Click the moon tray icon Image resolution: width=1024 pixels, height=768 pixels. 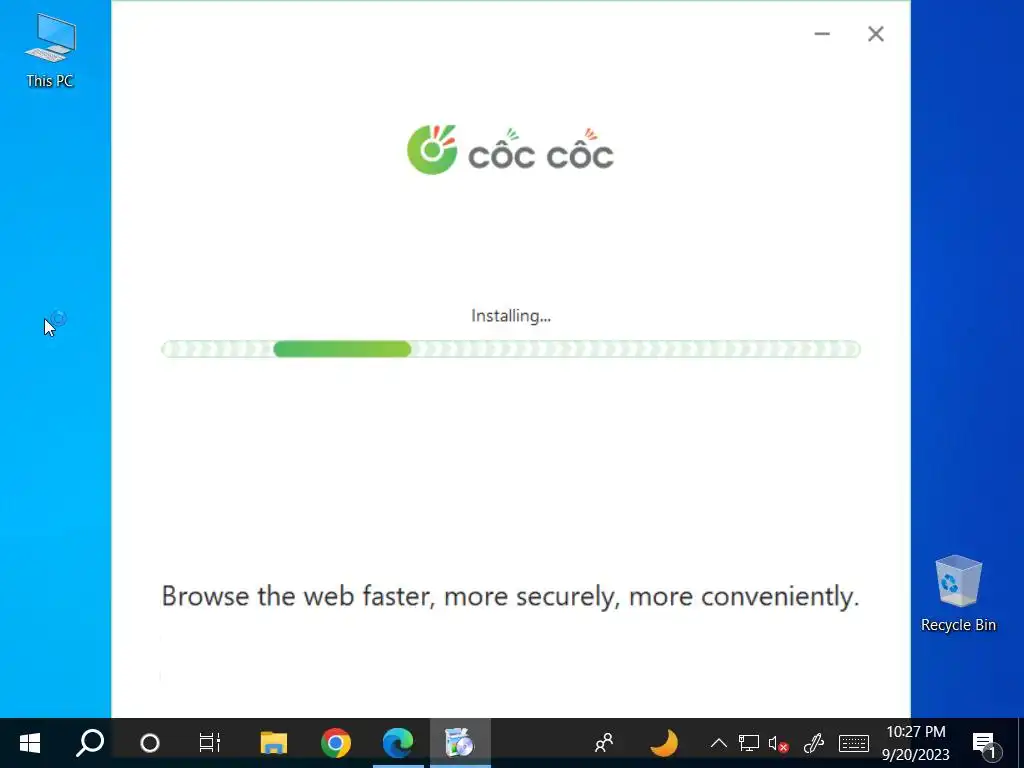[664, 743]
